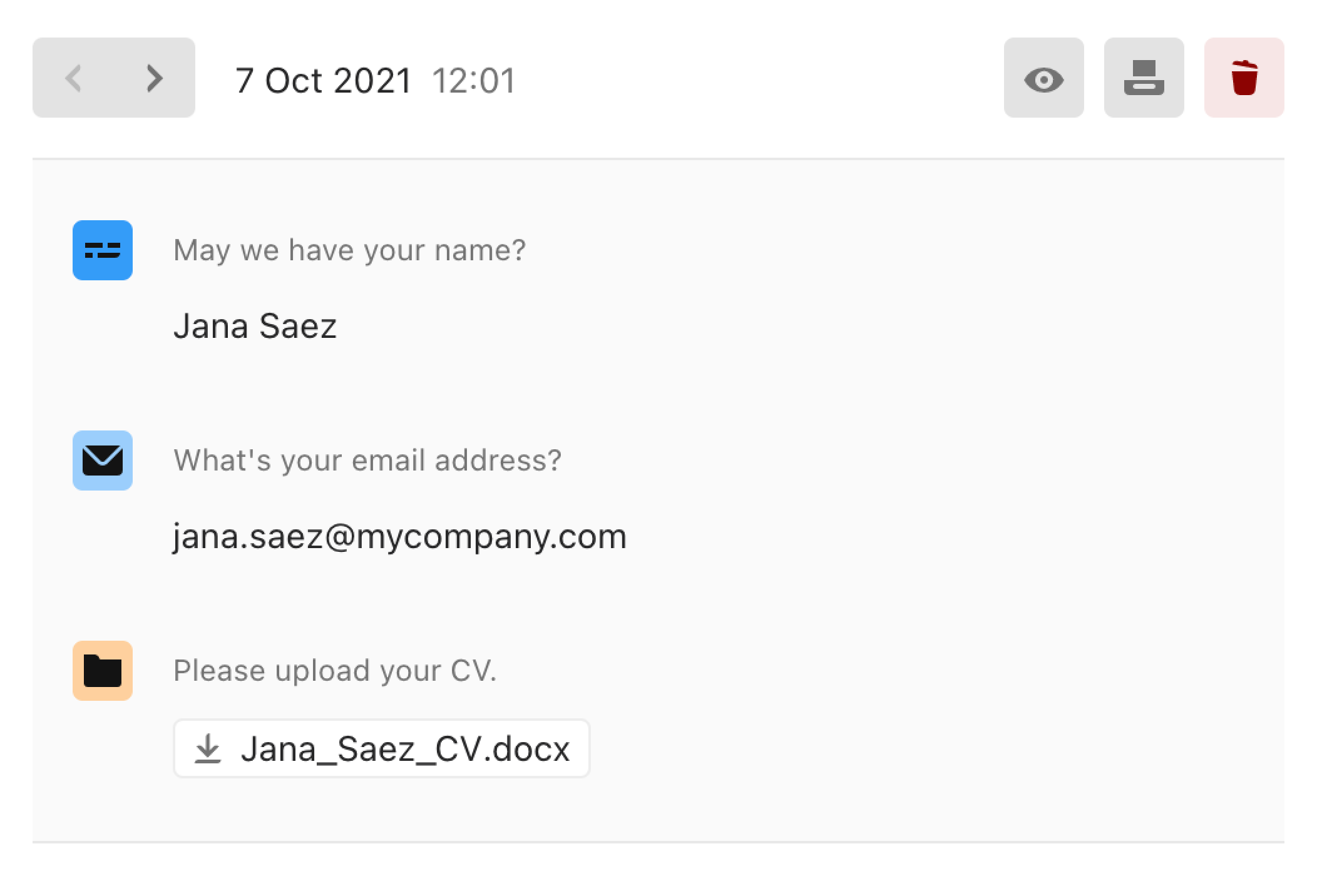Print this response with printer icon

click(x=1144, y=78)
